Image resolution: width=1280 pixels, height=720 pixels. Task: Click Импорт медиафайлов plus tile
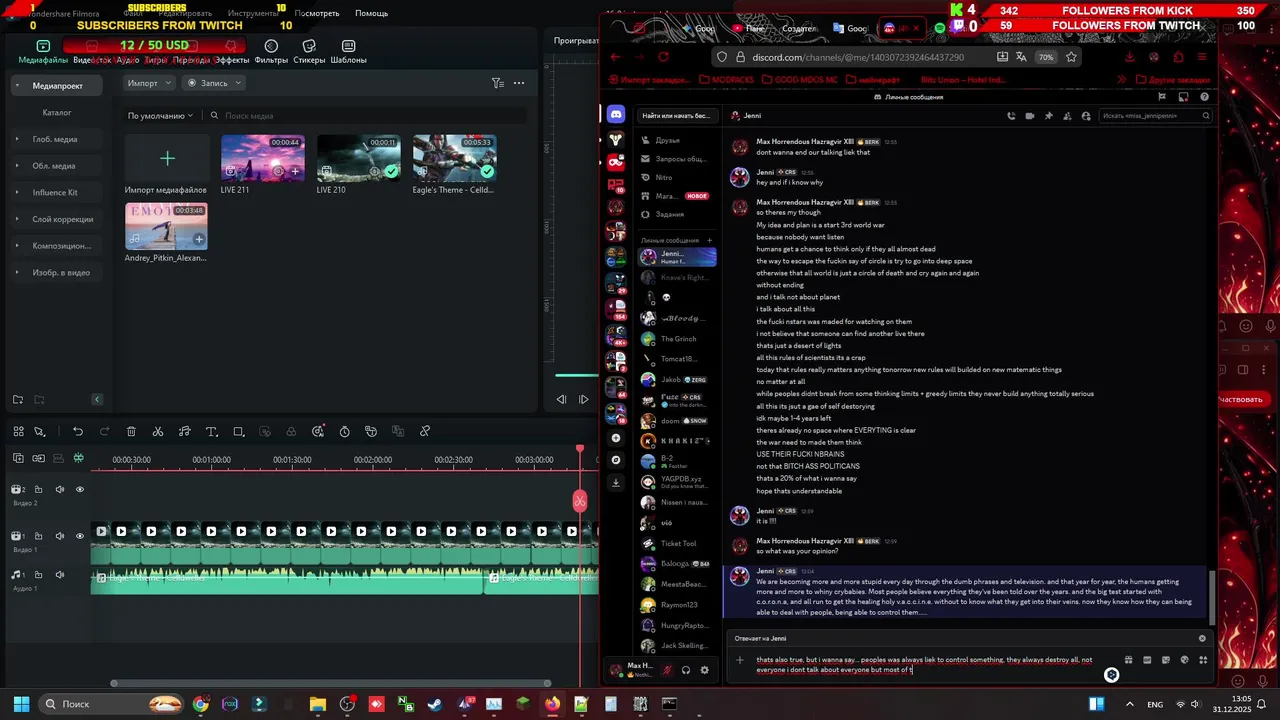(x=167, y=158)
